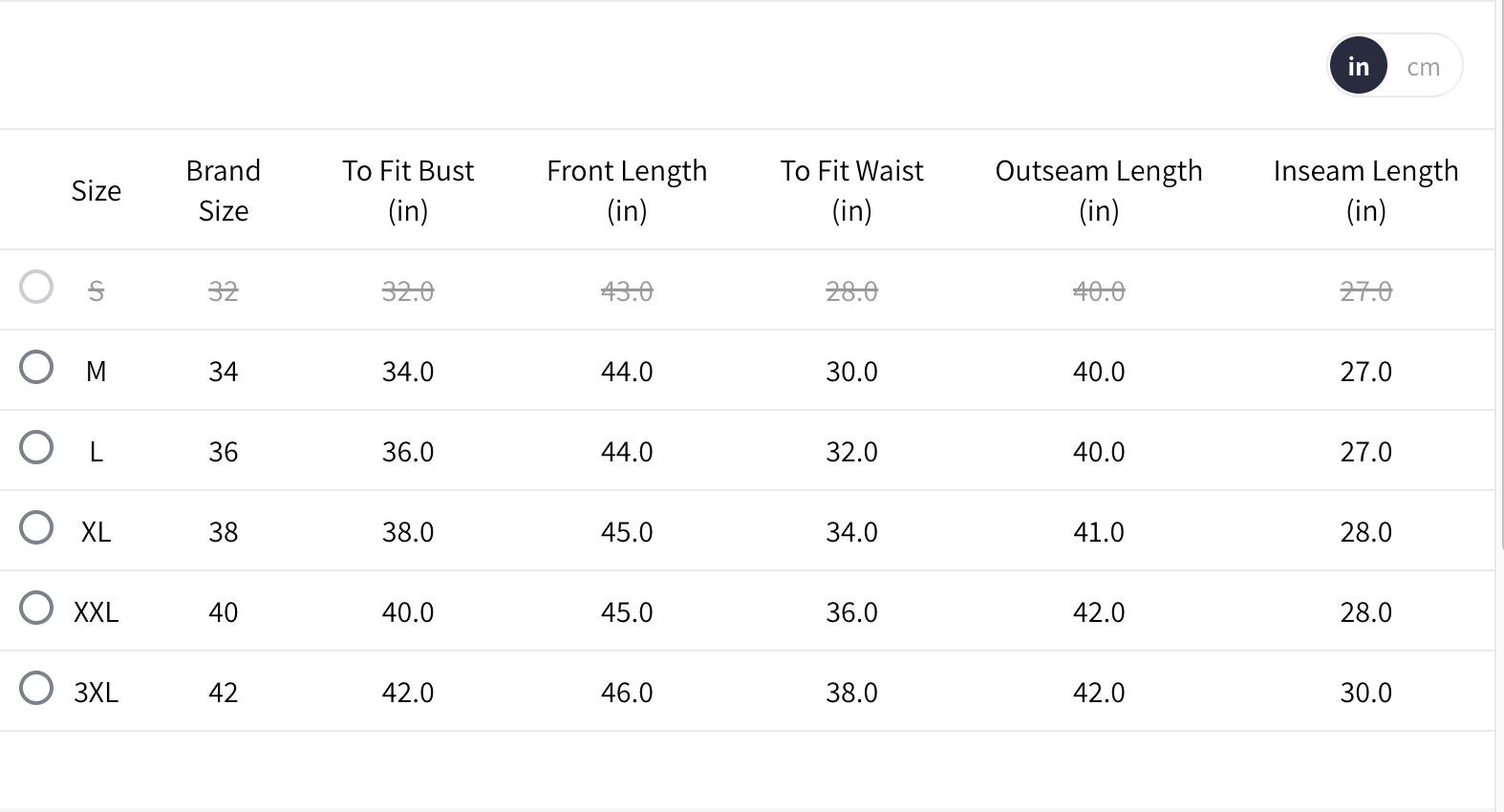Click the Front Length column header
1504x812 pixels.
coord(627,190)
